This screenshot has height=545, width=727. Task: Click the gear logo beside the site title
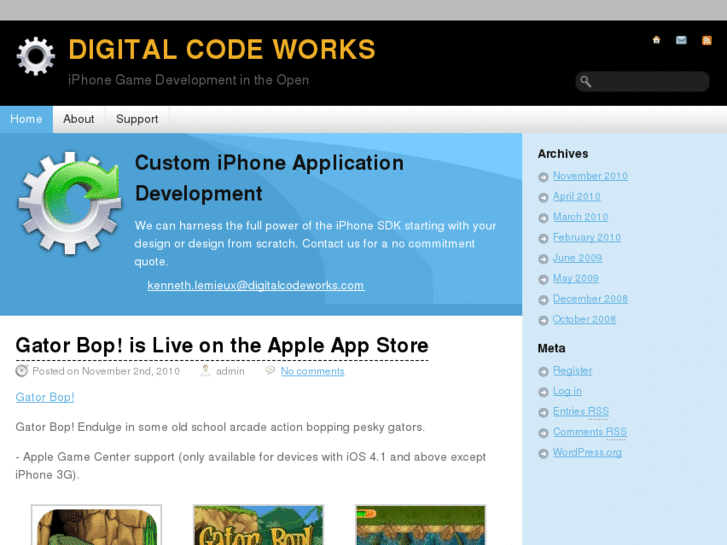(36, 56)
